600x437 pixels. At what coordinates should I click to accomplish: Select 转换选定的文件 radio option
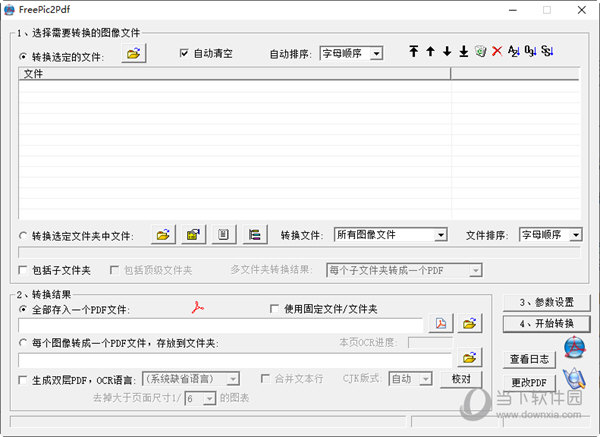(61, 57)
